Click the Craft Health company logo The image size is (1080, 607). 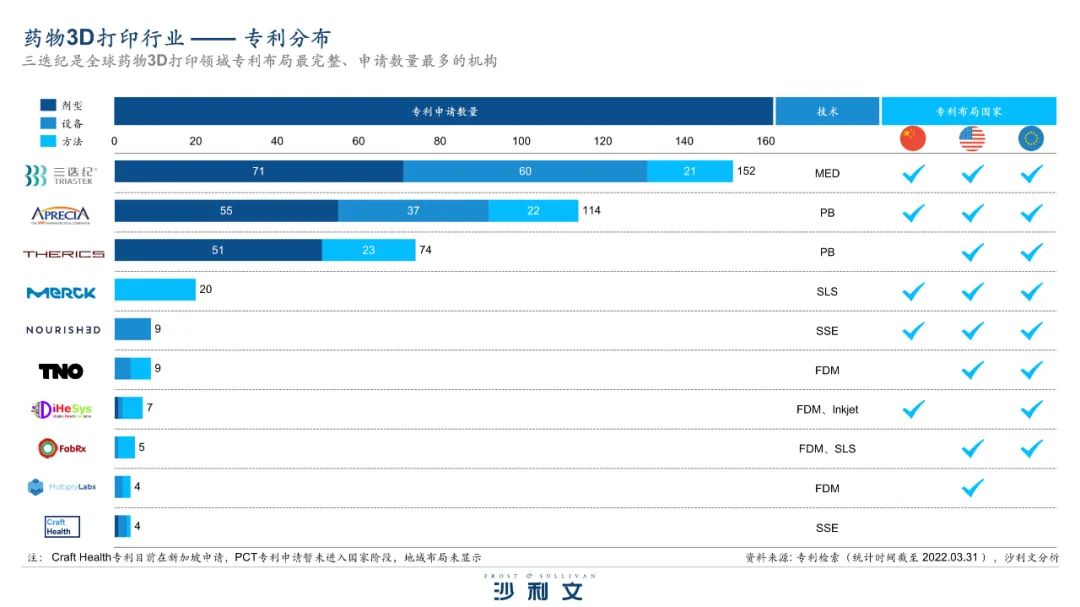[62, 526]
